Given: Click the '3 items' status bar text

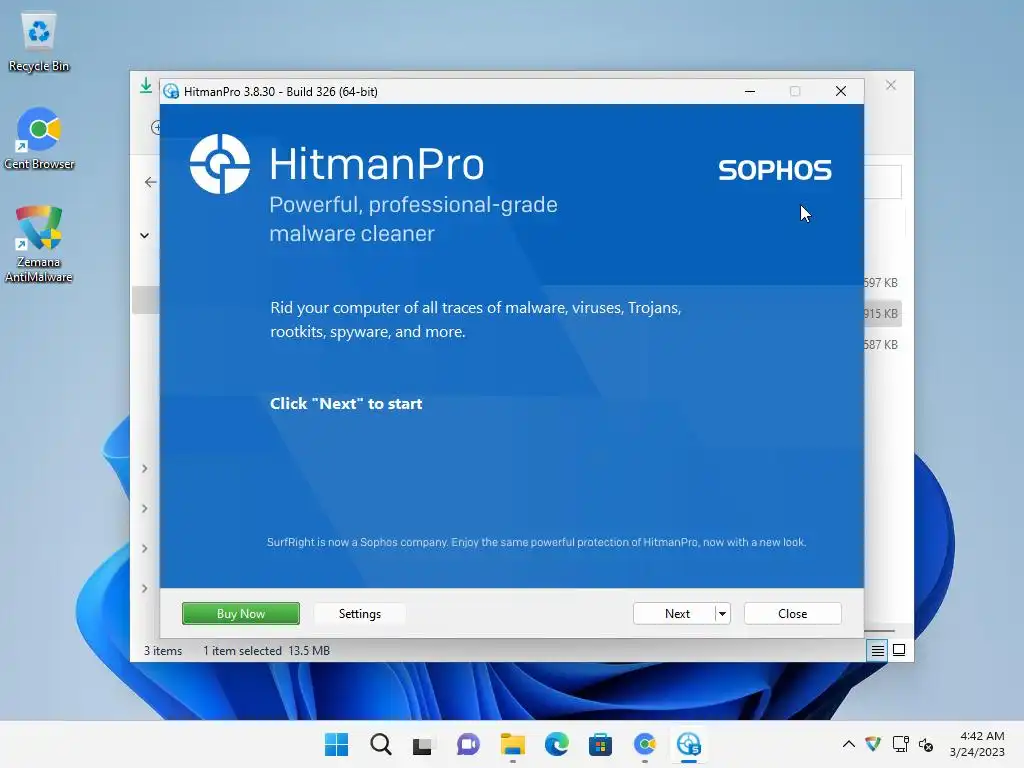Looking at the screenshot, I should coord(163,650).
